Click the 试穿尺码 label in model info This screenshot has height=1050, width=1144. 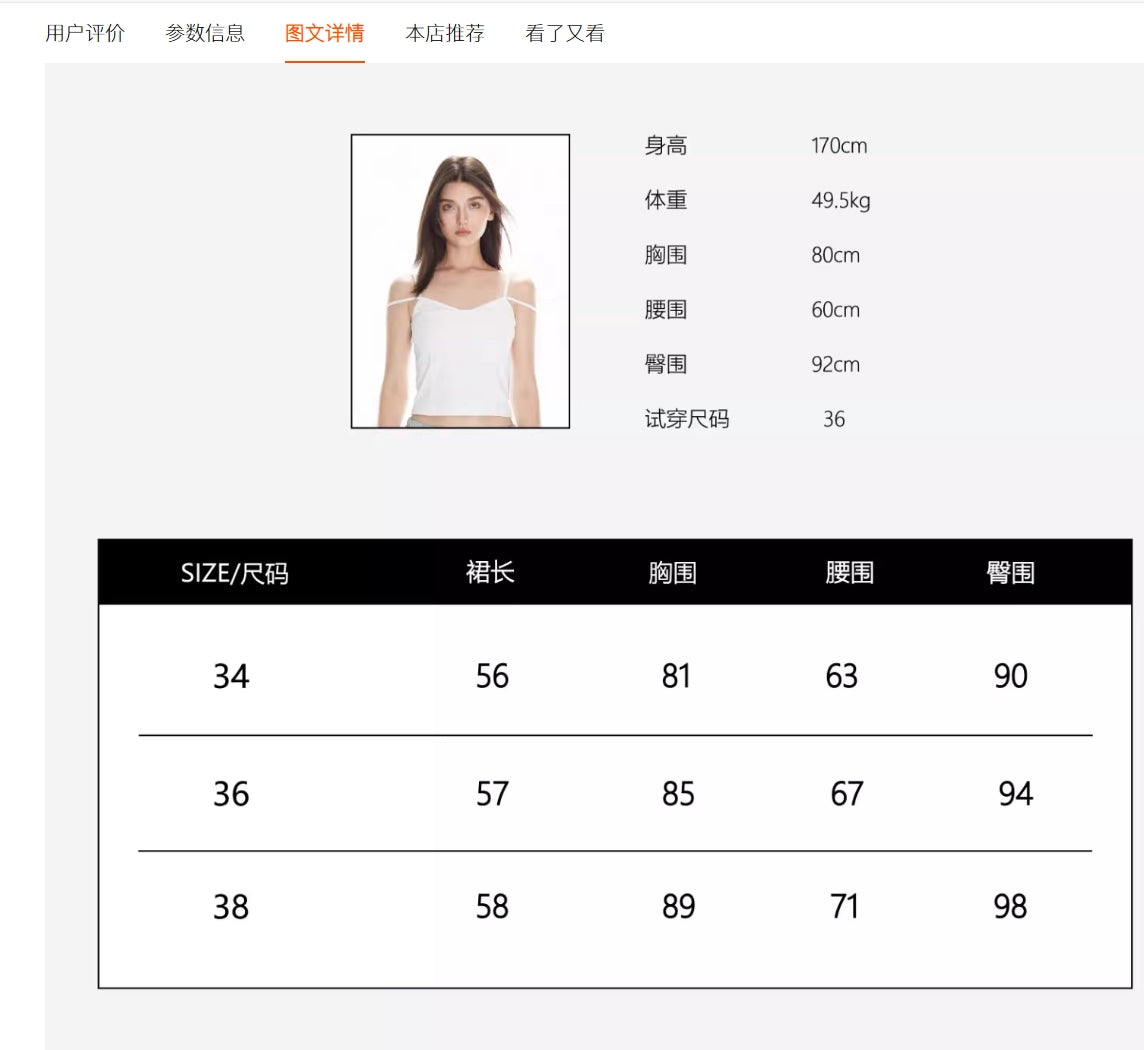pyautogui.click(x=687, y=419)
